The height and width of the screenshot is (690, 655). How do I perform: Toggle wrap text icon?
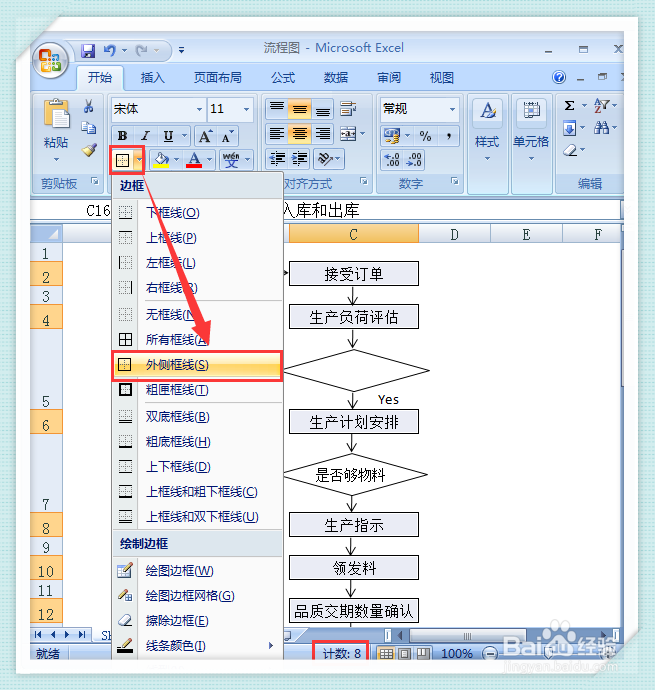(x=349, y=109)
